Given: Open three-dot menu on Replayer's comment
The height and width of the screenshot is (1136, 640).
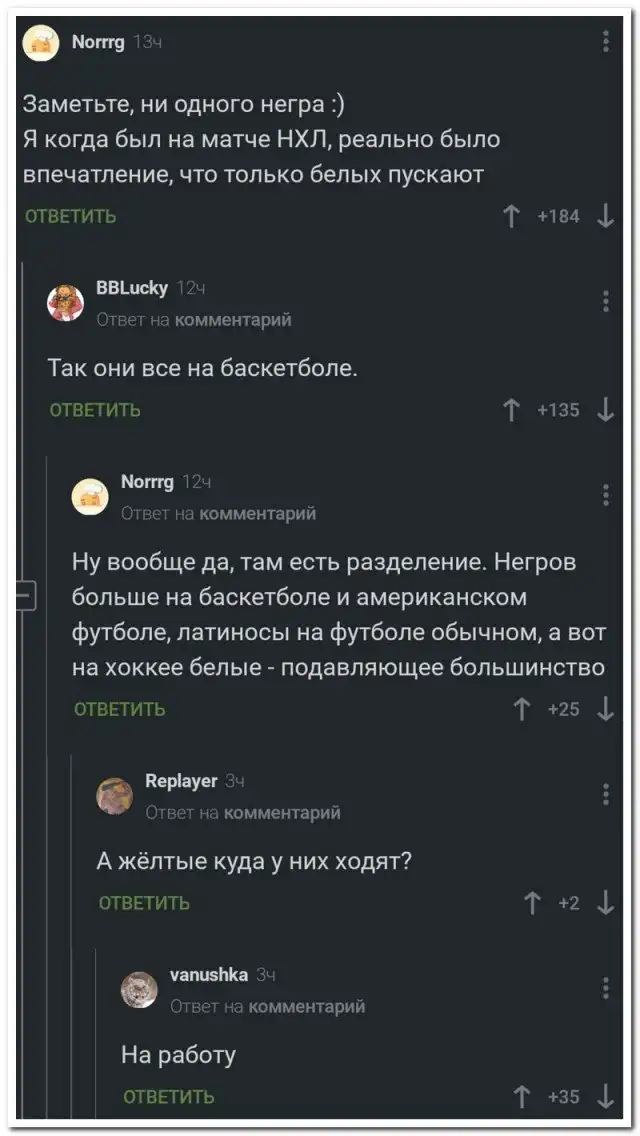Looking at the screenshot, I should (606, 795).
